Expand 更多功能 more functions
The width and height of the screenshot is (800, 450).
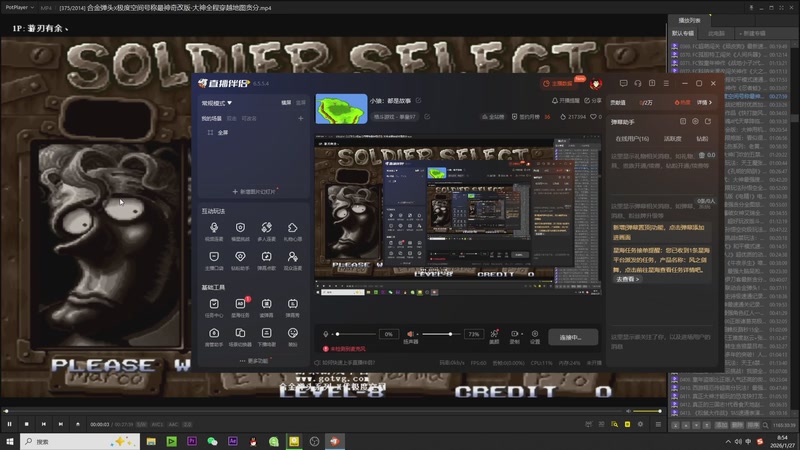[254, 361]
